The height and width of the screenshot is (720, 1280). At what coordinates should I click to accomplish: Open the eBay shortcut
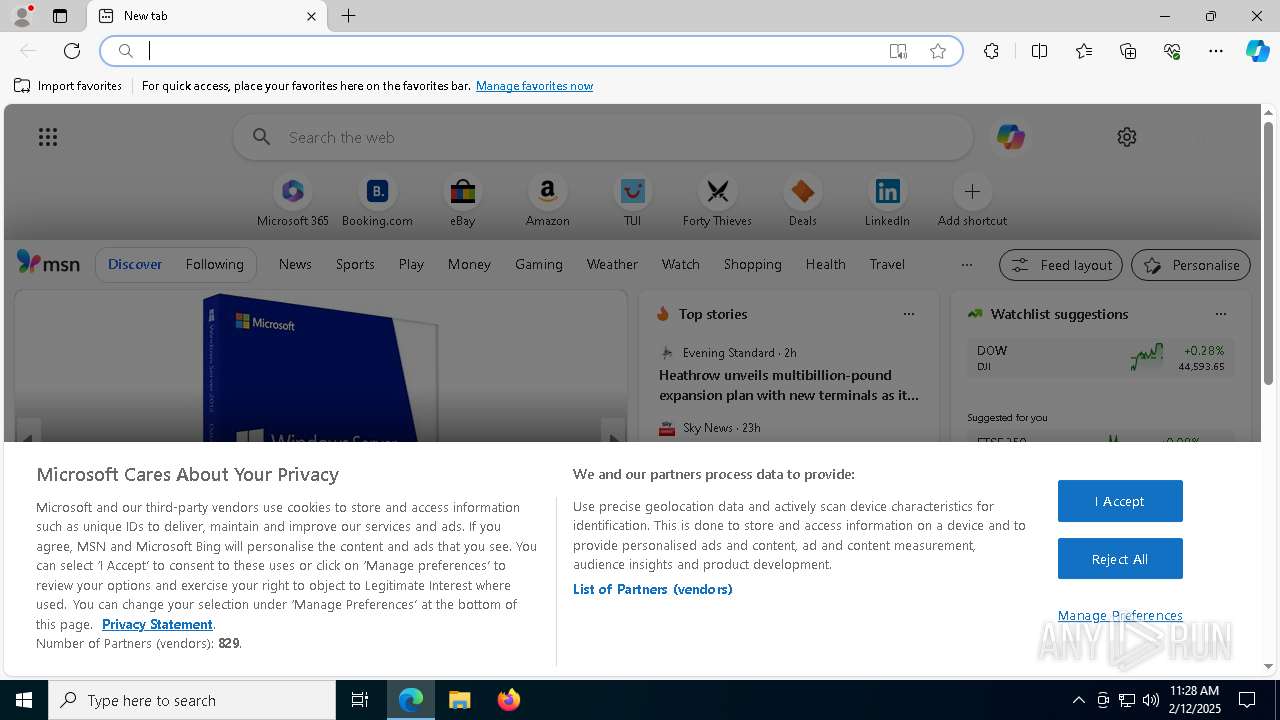(x=462, y=201)
